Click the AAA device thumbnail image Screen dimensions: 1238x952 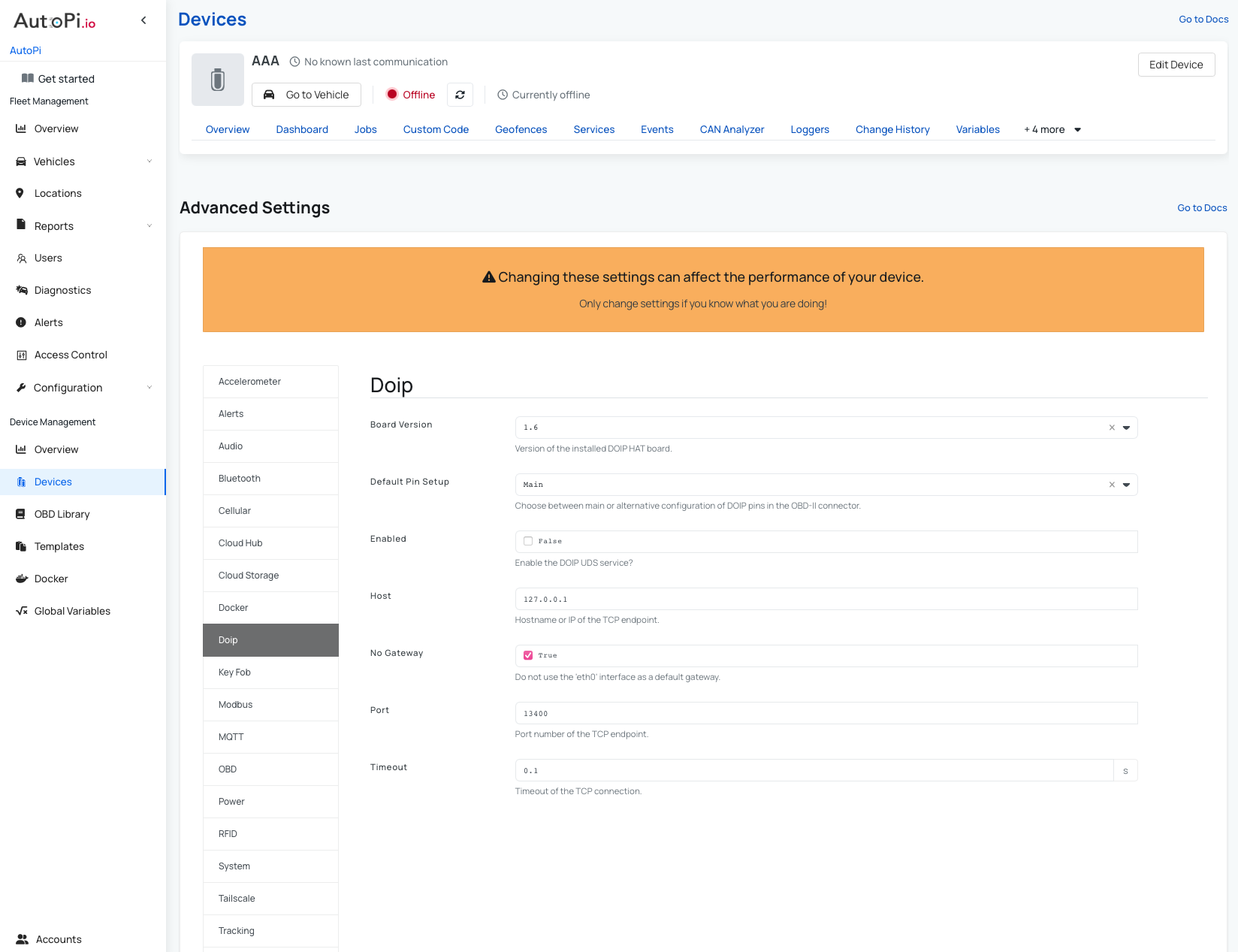(x=218, y=80)
